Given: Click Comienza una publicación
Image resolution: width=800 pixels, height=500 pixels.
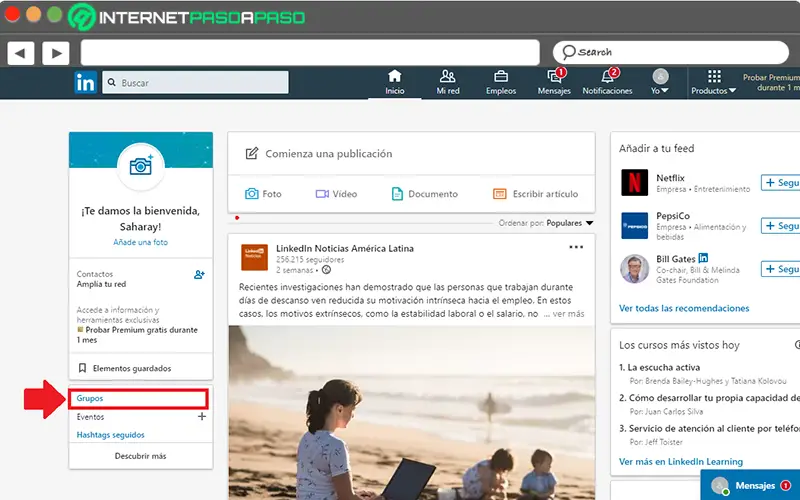Looking at the screenshot, I should (x=319, y=154).
